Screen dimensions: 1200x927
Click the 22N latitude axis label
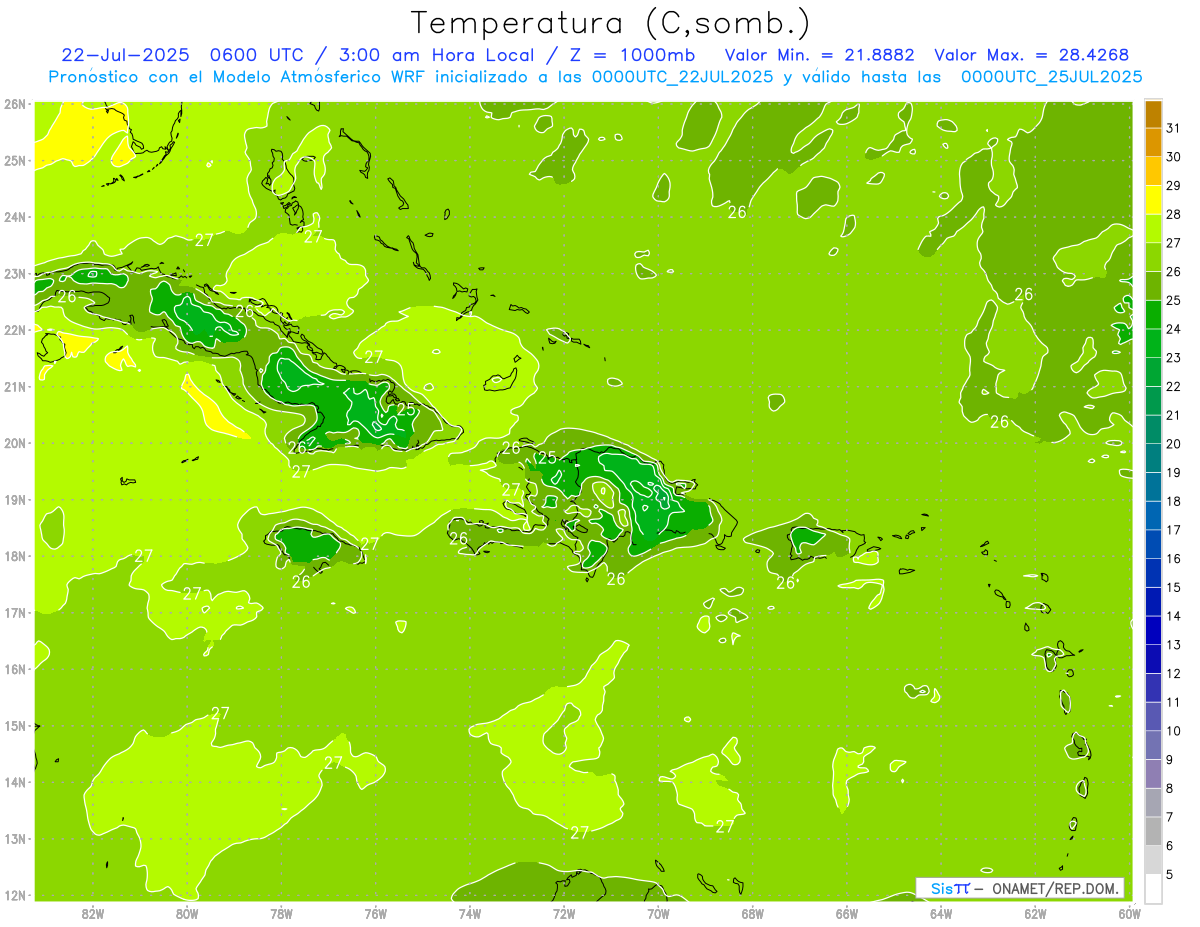tap(15, 330)
